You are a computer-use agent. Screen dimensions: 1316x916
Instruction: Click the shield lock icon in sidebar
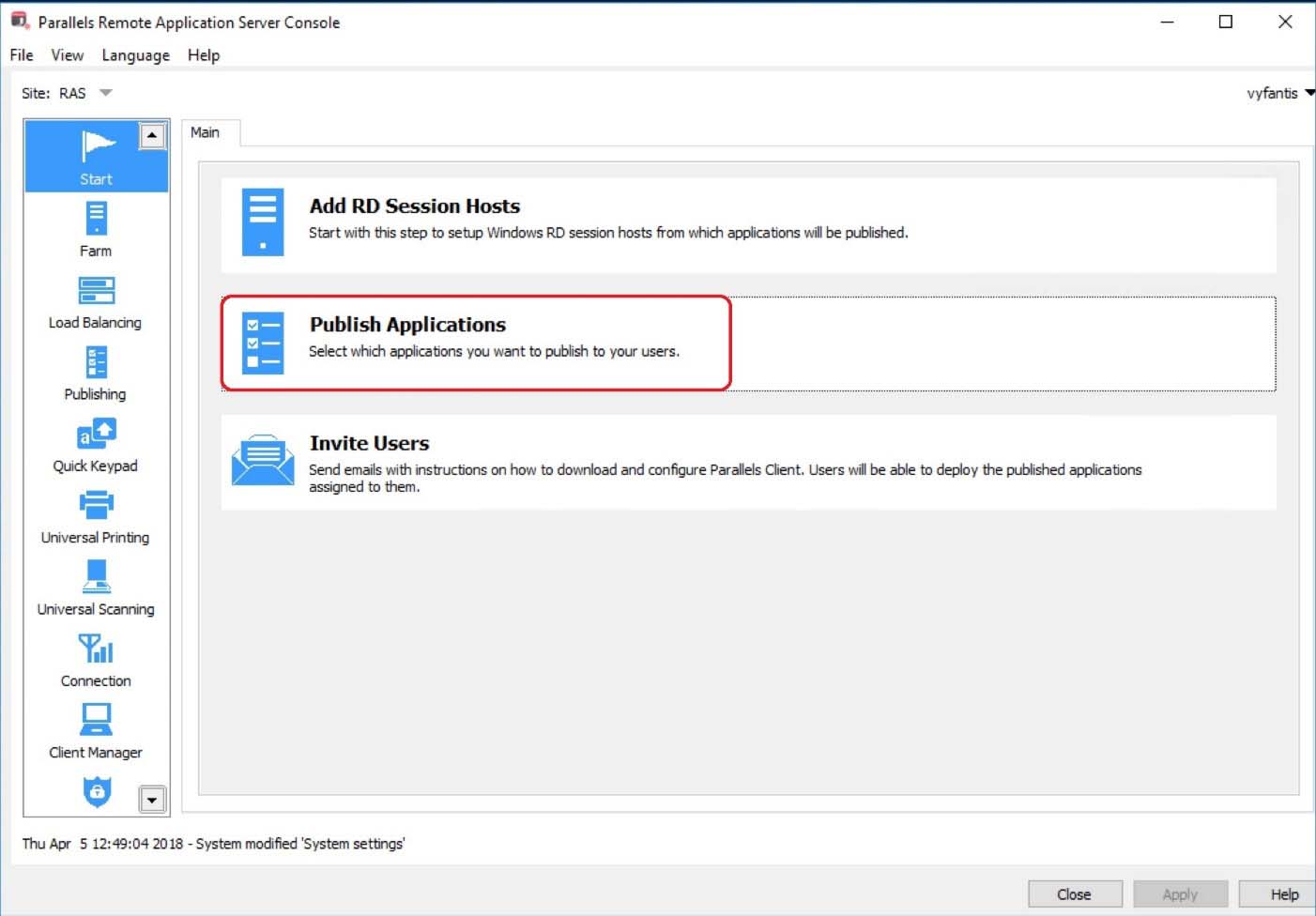(x=97, y=791)
